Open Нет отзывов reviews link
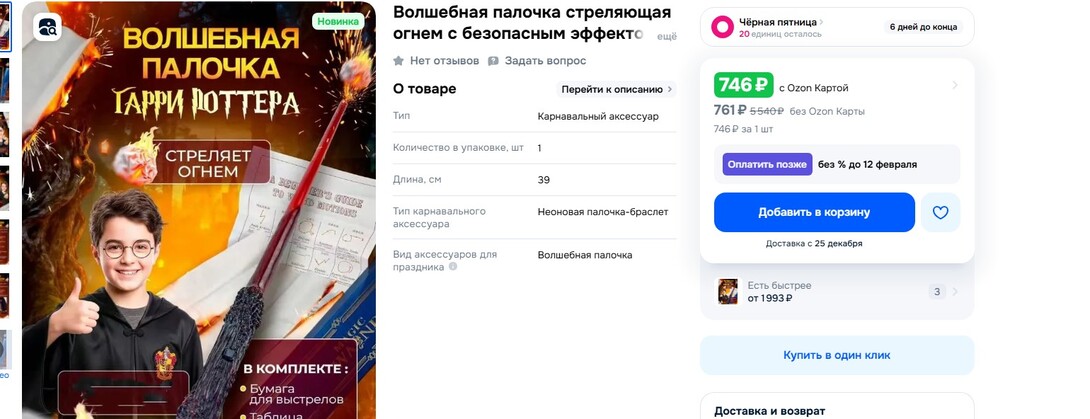 pyautogui.click(x=444, y=61)
